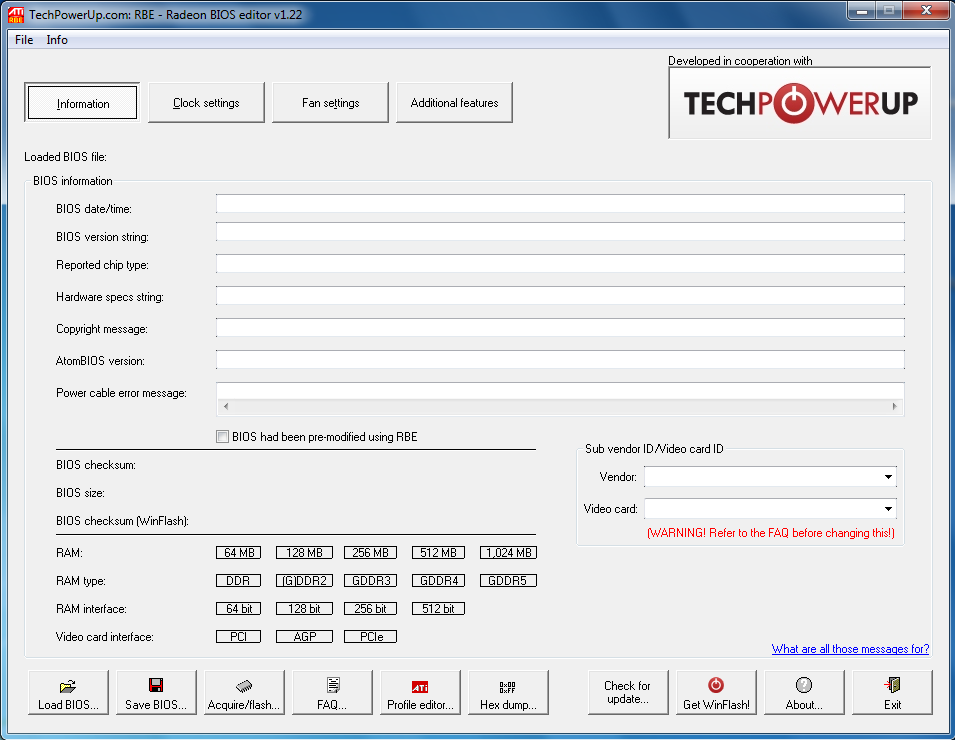Select the AGP video card interface indicator
The height and width of the screenshot is (740, 955).
[305, 636]
